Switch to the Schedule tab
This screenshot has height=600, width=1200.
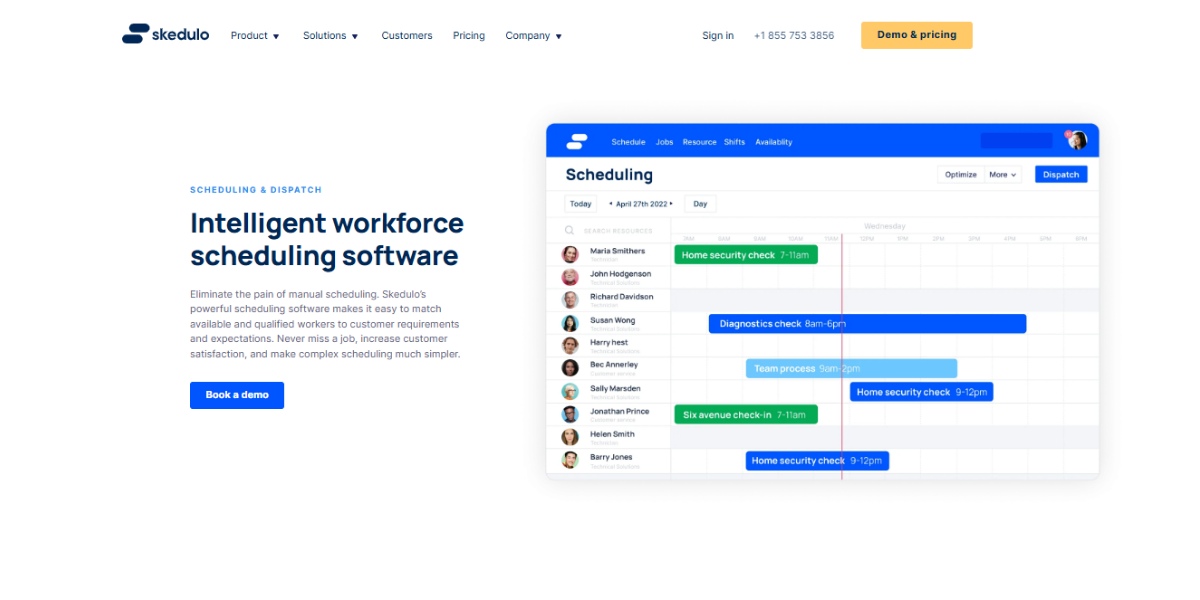click(628, 142)
